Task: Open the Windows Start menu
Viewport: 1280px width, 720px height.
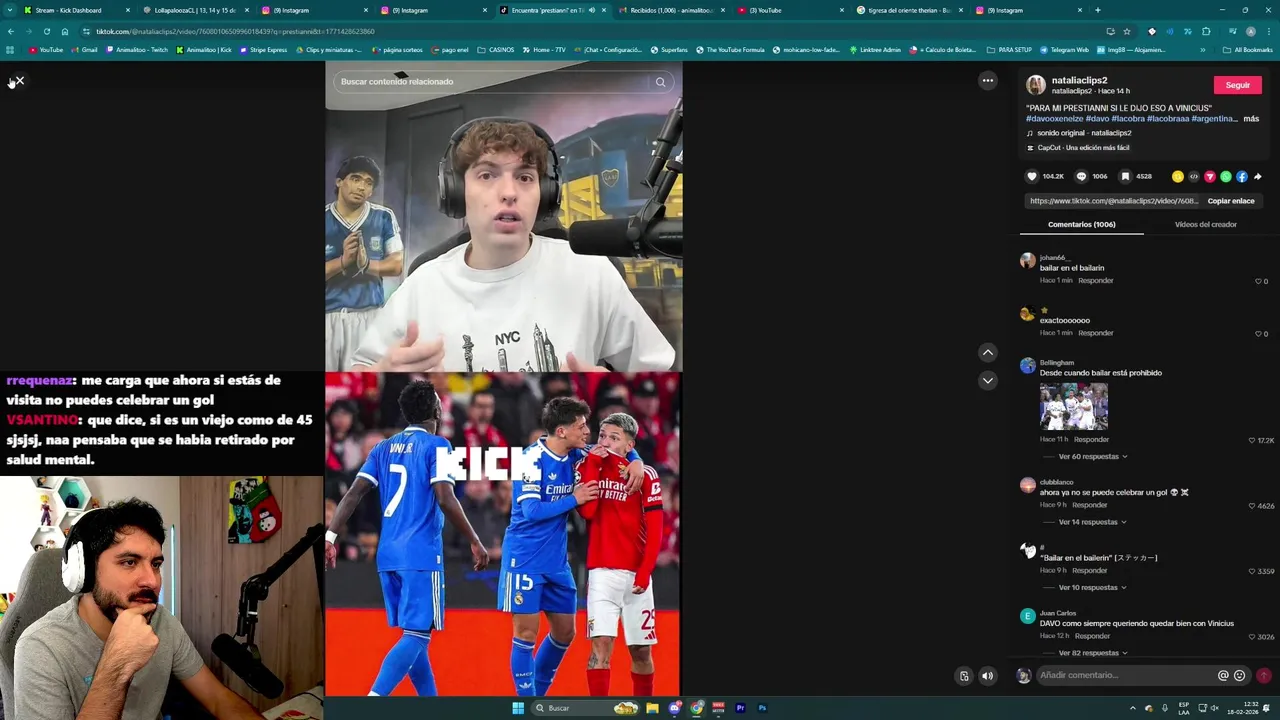Action: click(518, 708)
